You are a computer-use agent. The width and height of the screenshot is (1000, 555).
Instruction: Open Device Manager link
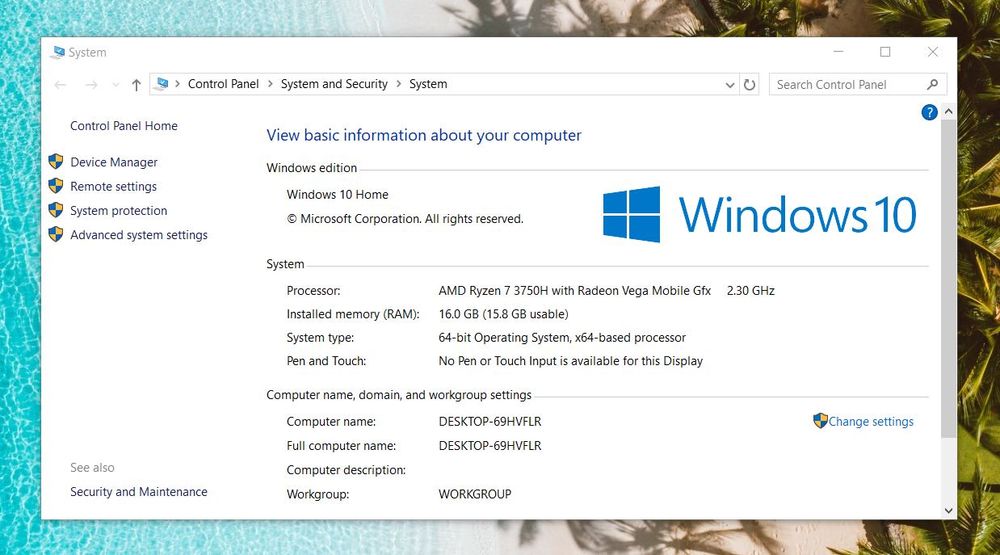[114, 162]
